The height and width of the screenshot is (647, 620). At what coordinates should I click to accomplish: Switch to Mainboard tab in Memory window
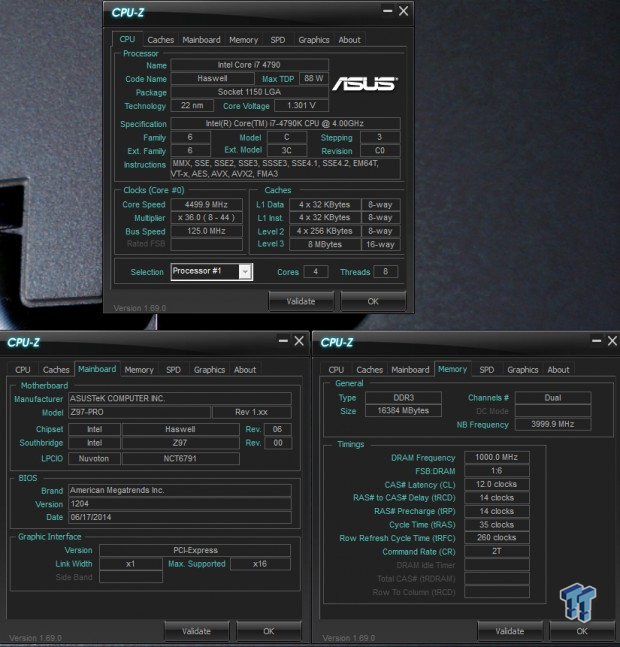coord(410,370)
